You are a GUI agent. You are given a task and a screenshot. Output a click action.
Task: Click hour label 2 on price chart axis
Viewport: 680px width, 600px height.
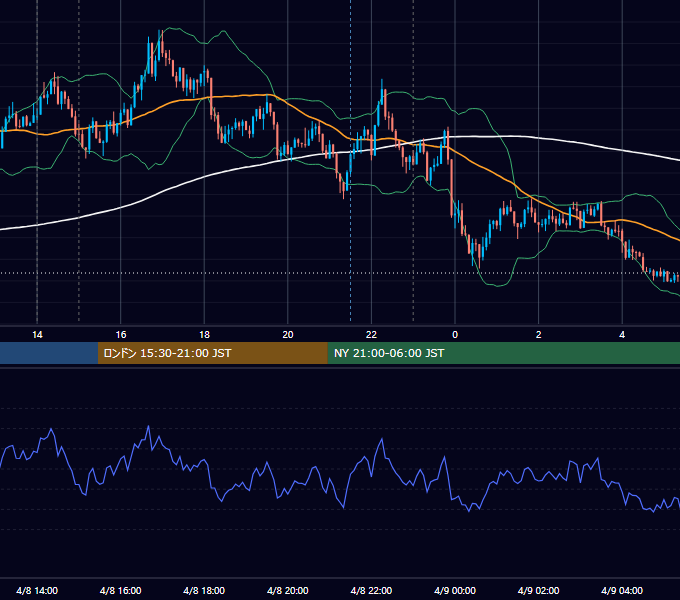(539, 335)
